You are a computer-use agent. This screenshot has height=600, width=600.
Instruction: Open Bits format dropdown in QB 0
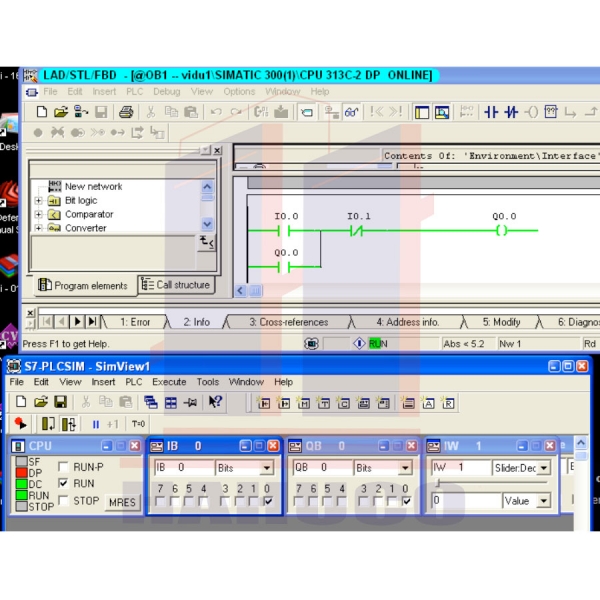(x=405, y=468)
